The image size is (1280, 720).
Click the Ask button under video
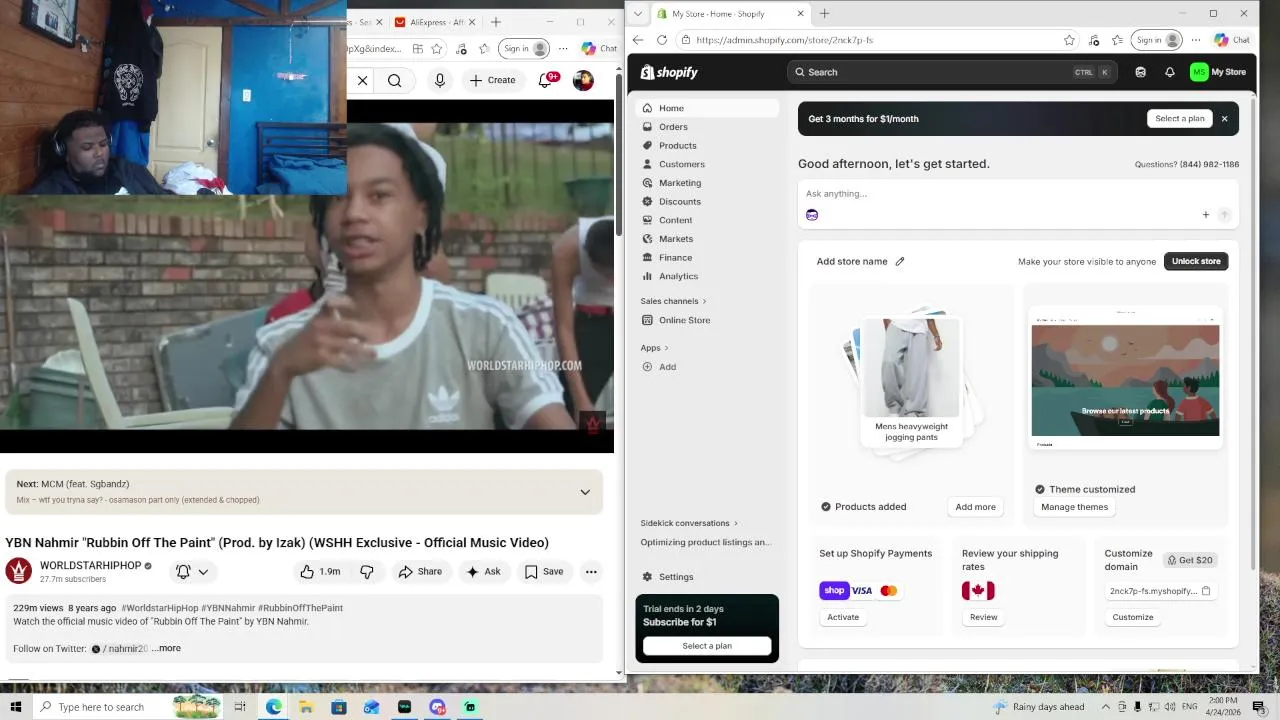point(483,571)
